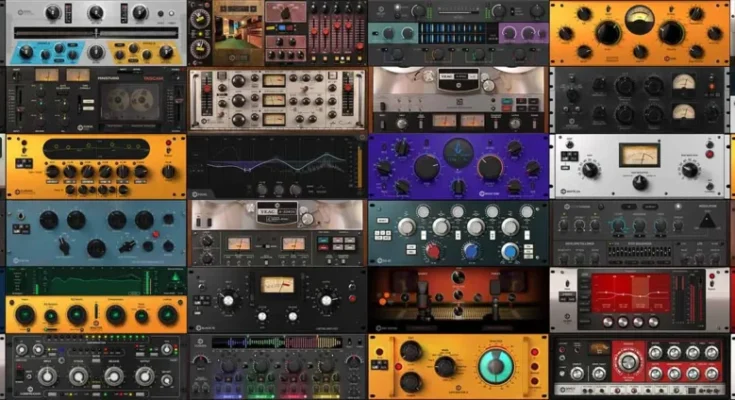This screenshot has height=400, width=735.
Task: Click the orange lamp on dark gray plugin
Action: [712, 86]
